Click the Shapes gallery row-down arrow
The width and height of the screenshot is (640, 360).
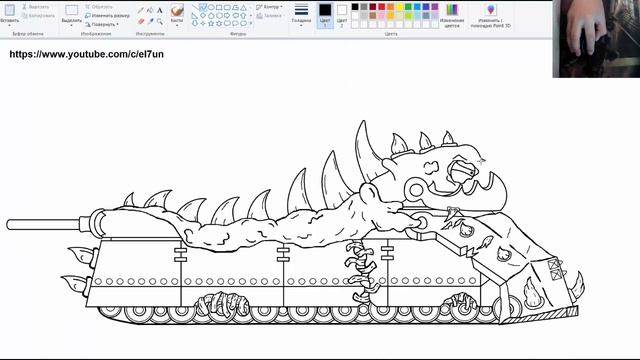point(251,16)
